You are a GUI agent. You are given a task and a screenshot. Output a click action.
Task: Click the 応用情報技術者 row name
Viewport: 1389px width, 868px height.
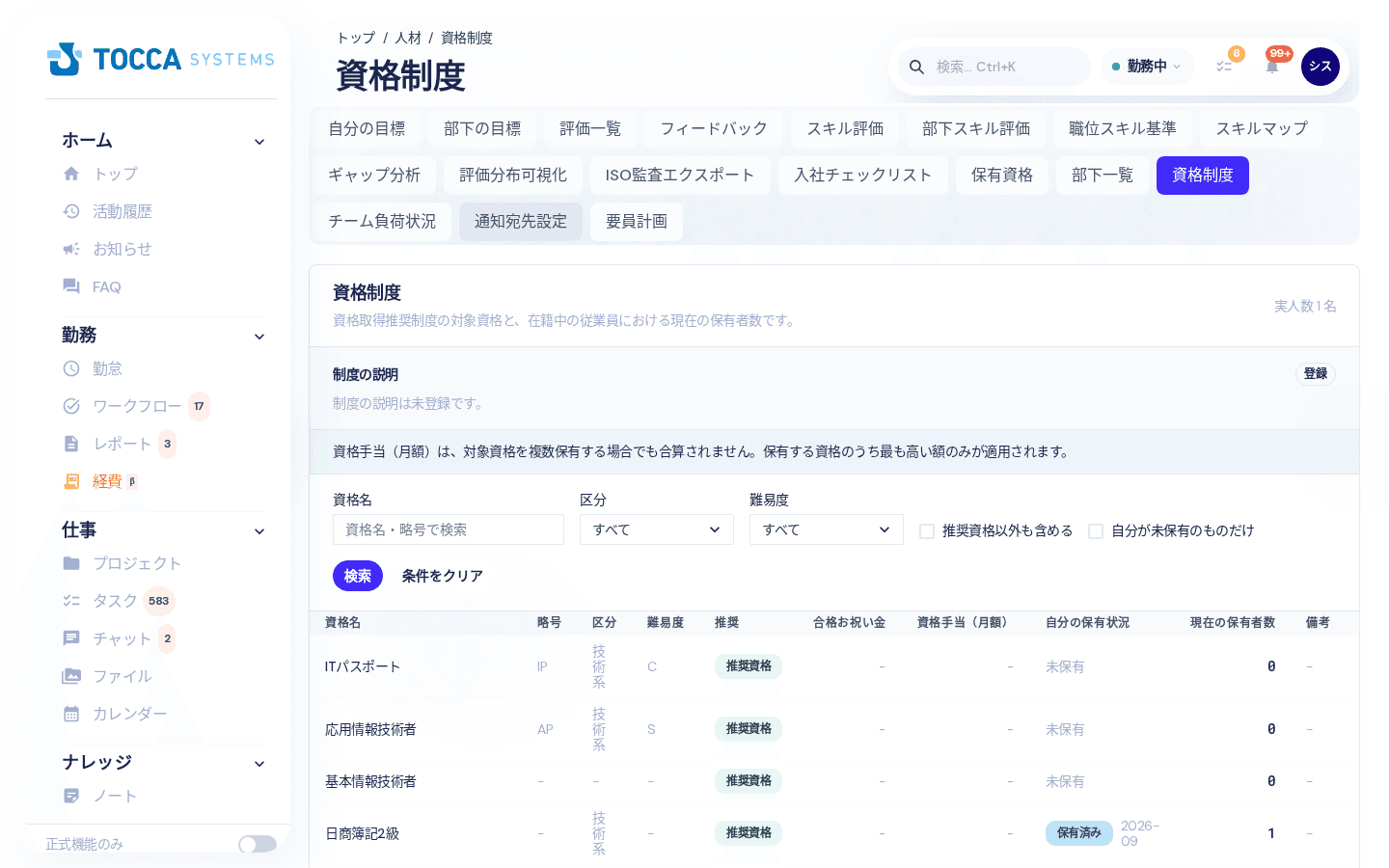point(370,730)
